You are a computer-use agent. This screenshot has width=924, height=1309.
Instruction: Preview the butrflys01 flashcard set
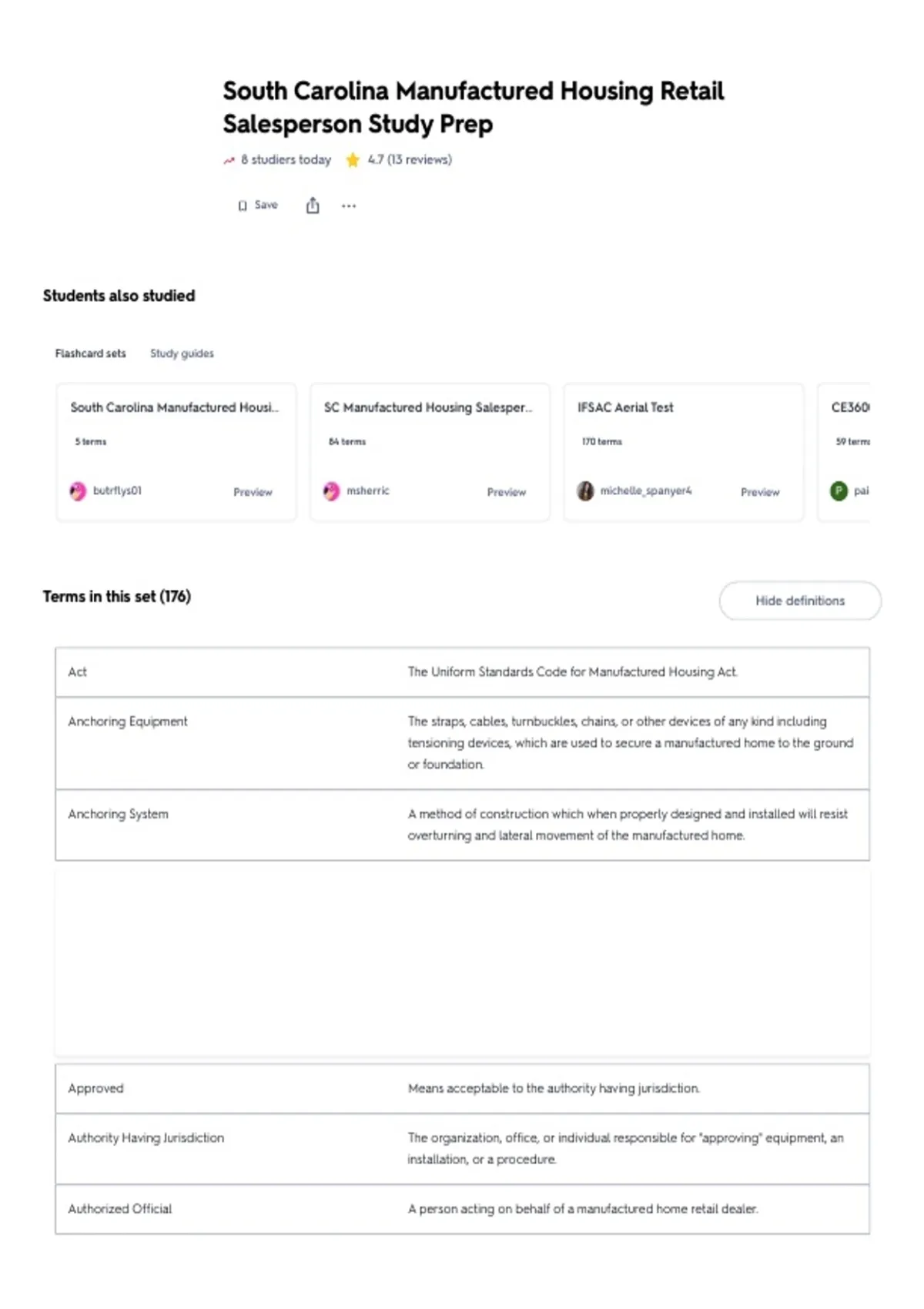[253, 492]
